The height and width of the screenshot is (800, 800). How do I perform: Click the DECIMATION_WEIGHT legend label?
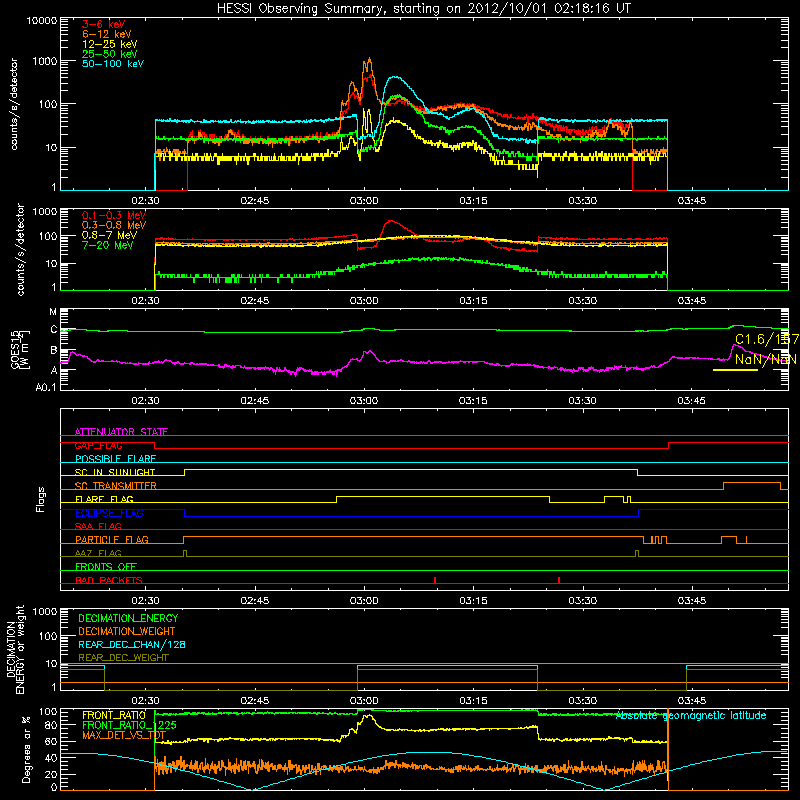tap(127, 631)
